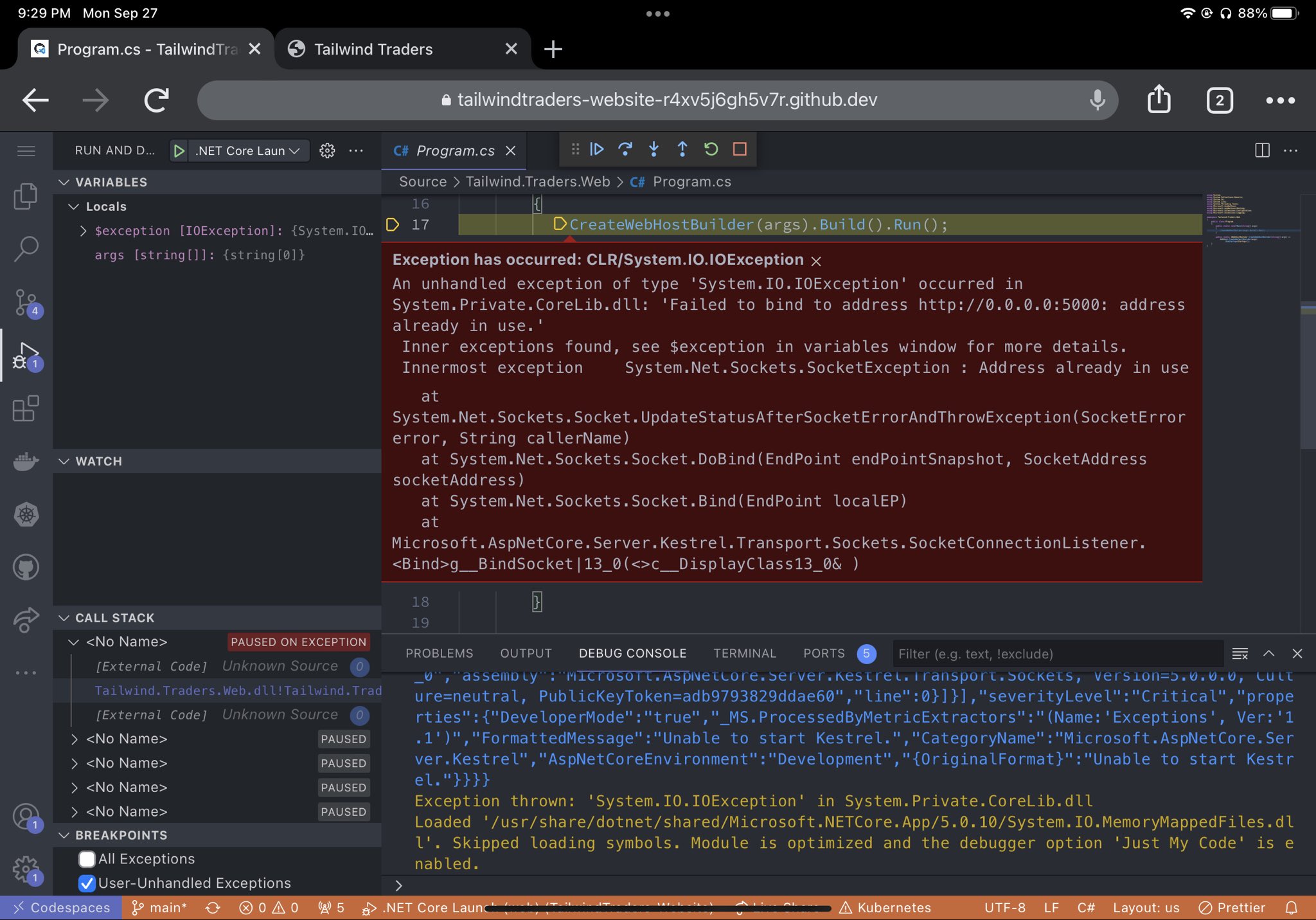
Task: Open Kubernetes status bar item
Action: [x=885, y=908]
